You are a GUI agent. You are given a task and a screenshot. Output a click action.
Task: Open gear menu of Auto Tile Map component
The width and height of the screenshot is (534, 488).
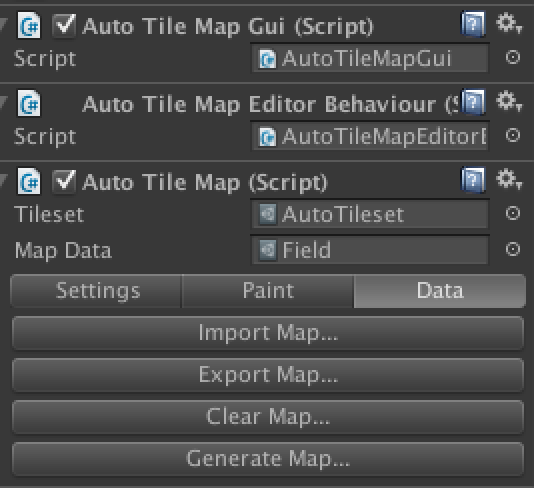[509, 179]
